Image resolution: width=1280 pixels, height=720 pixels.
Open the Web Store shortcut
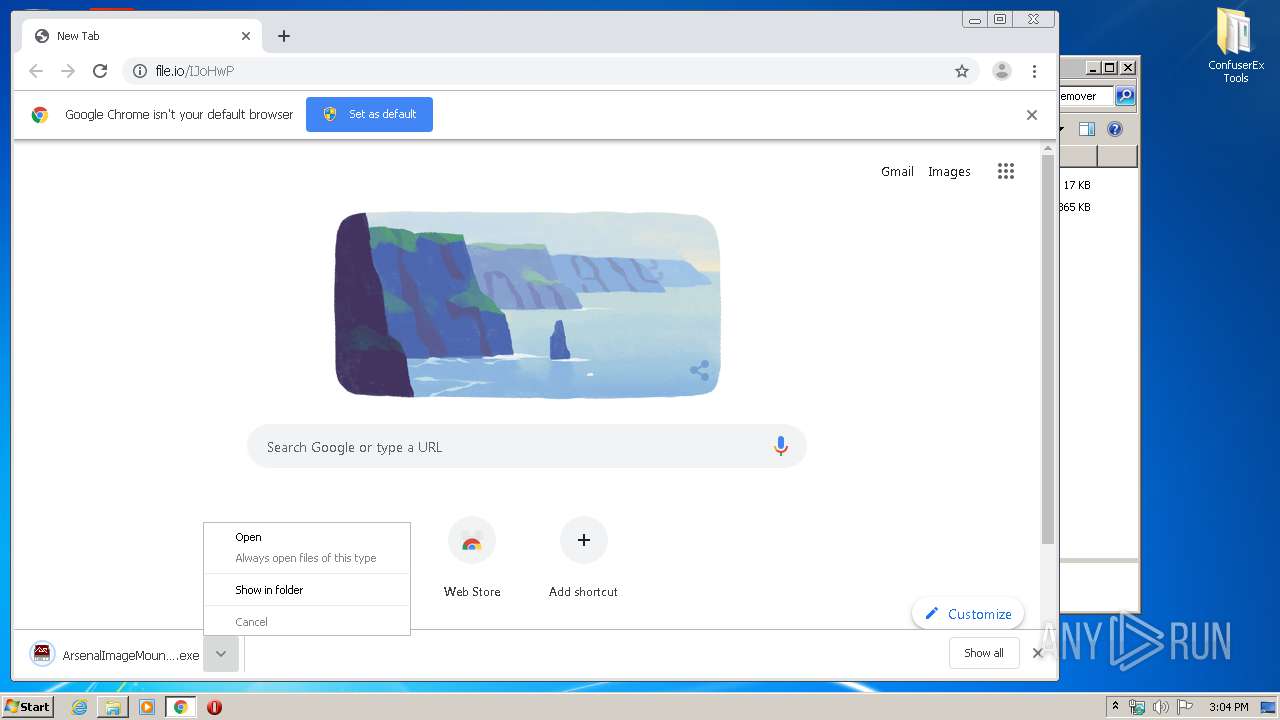coord(472,558)
